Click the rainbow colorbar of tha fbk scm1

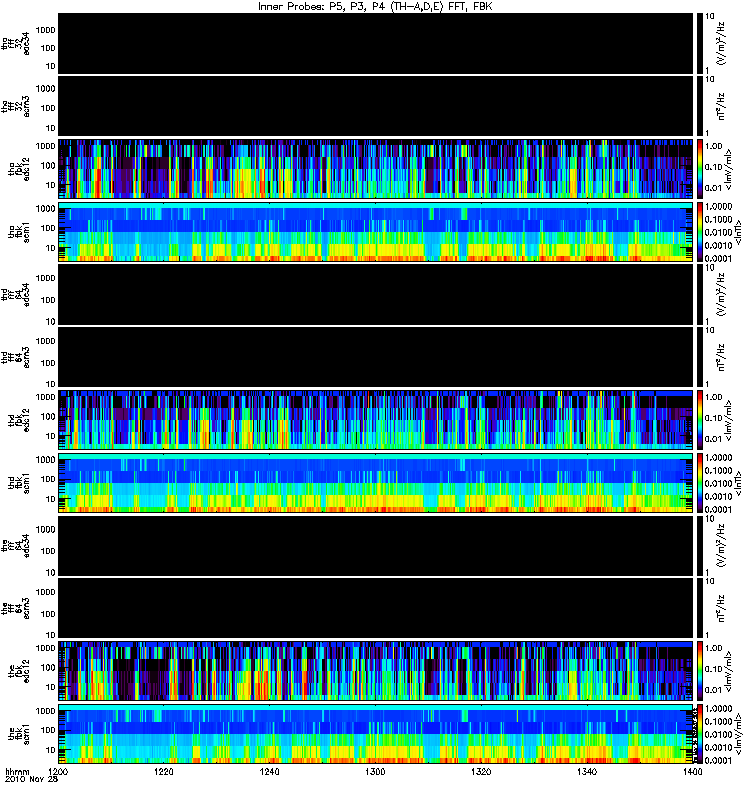click(x=700, y=232)
